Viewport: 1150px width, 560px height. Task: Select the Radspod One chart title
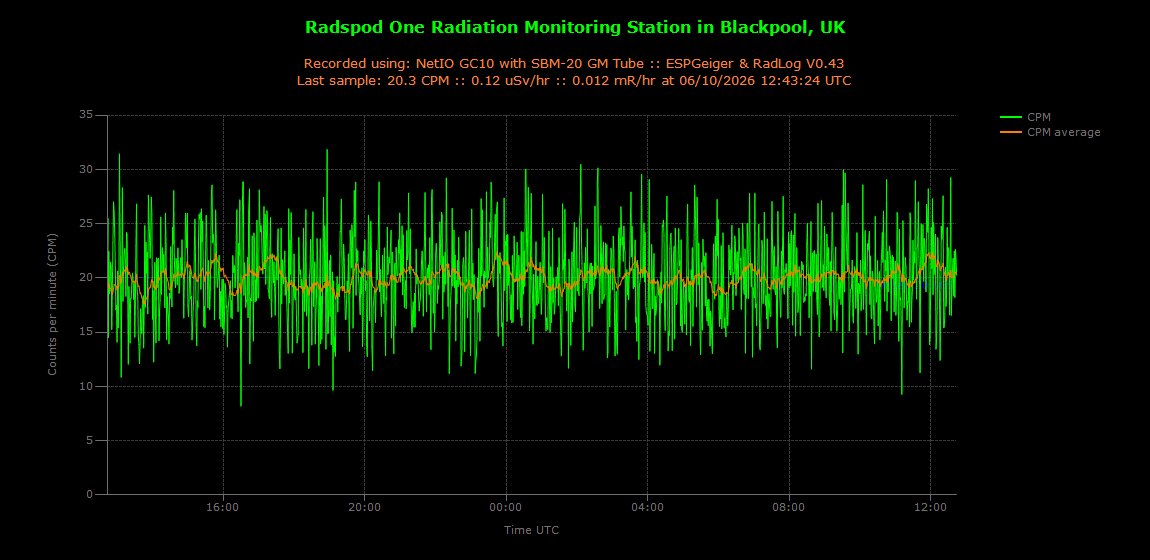(575, 28)
